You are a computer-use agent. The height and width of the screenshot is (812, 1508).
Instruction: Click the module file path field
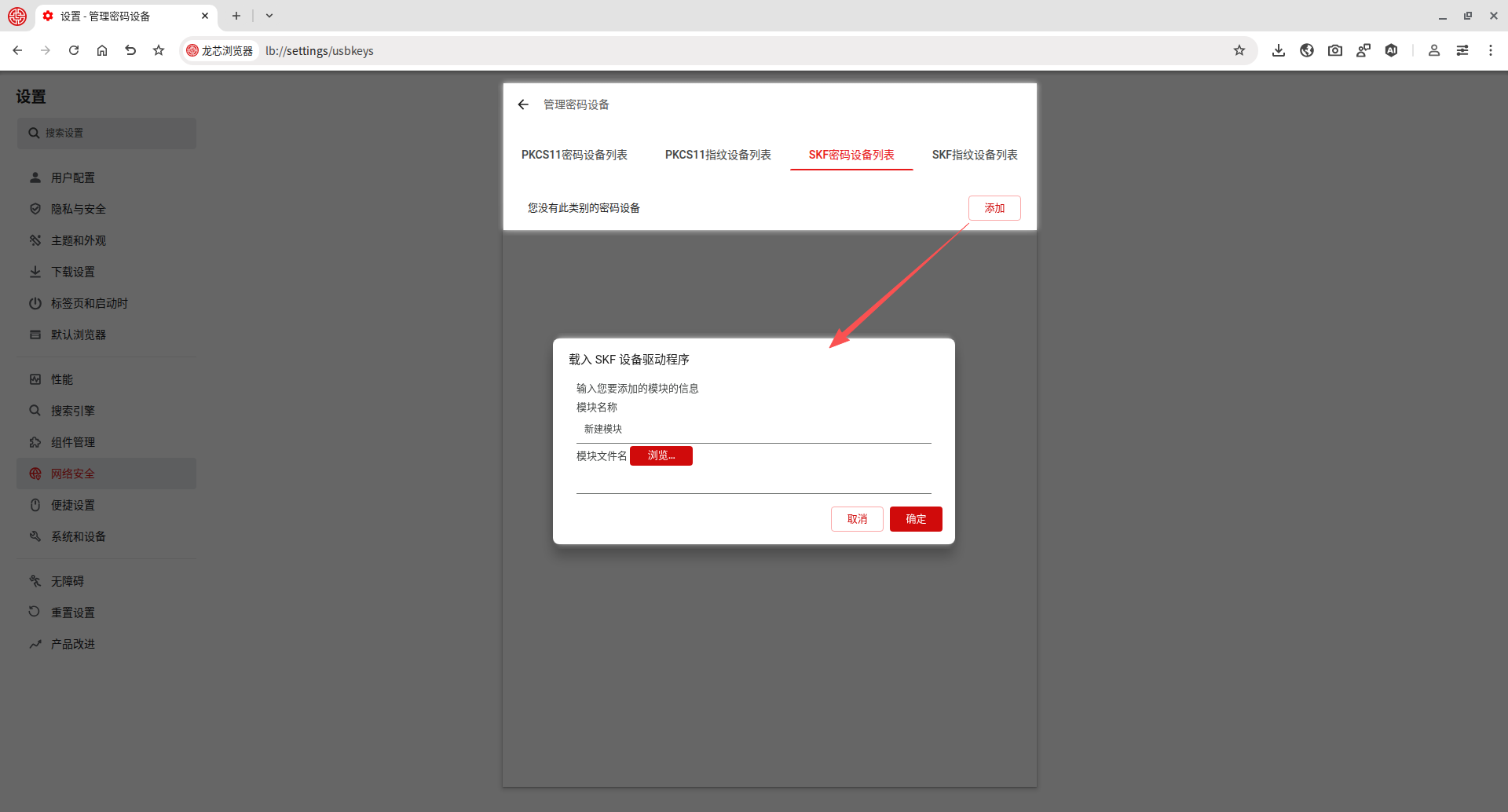[x=753, y=481]
